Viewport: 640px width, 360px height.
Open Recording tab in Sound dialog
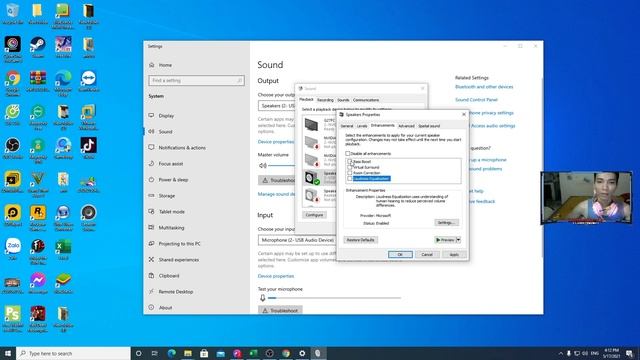click(325, 100)
